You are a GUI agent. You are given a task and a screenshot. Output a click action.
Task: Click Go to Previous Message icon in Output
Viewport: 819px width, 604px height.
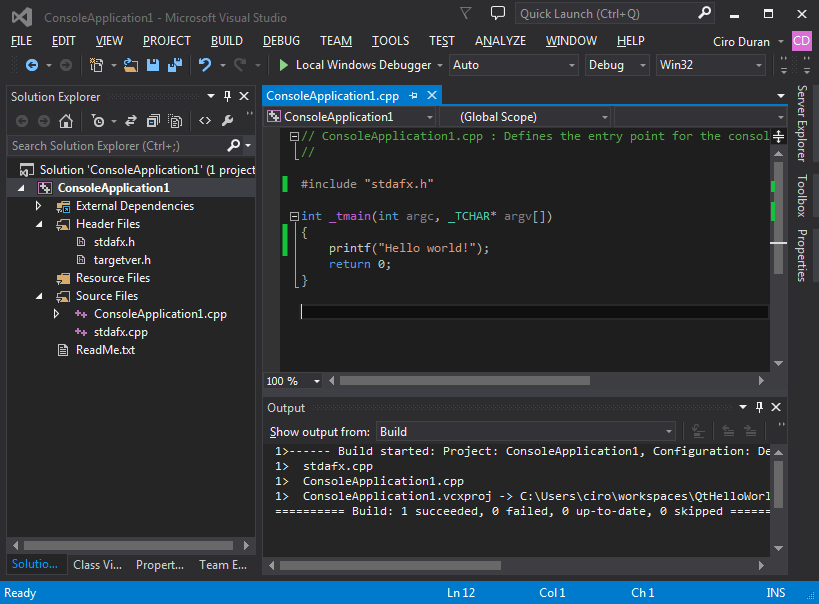click(728, 432)
